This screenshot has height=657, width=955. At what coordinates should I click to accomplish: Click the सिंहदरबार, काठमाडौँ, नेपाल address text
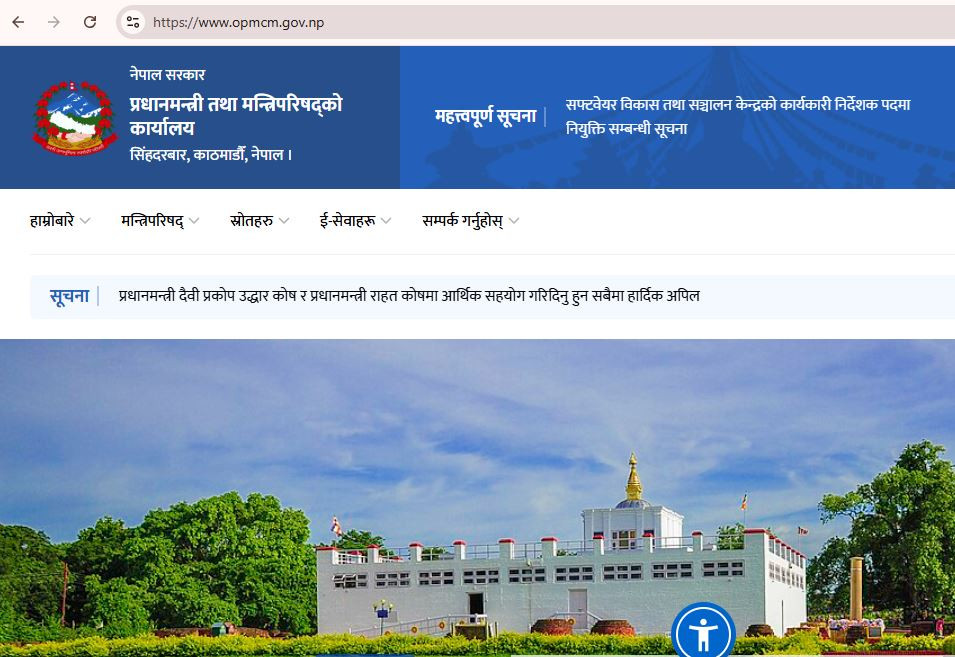[211, 155]
